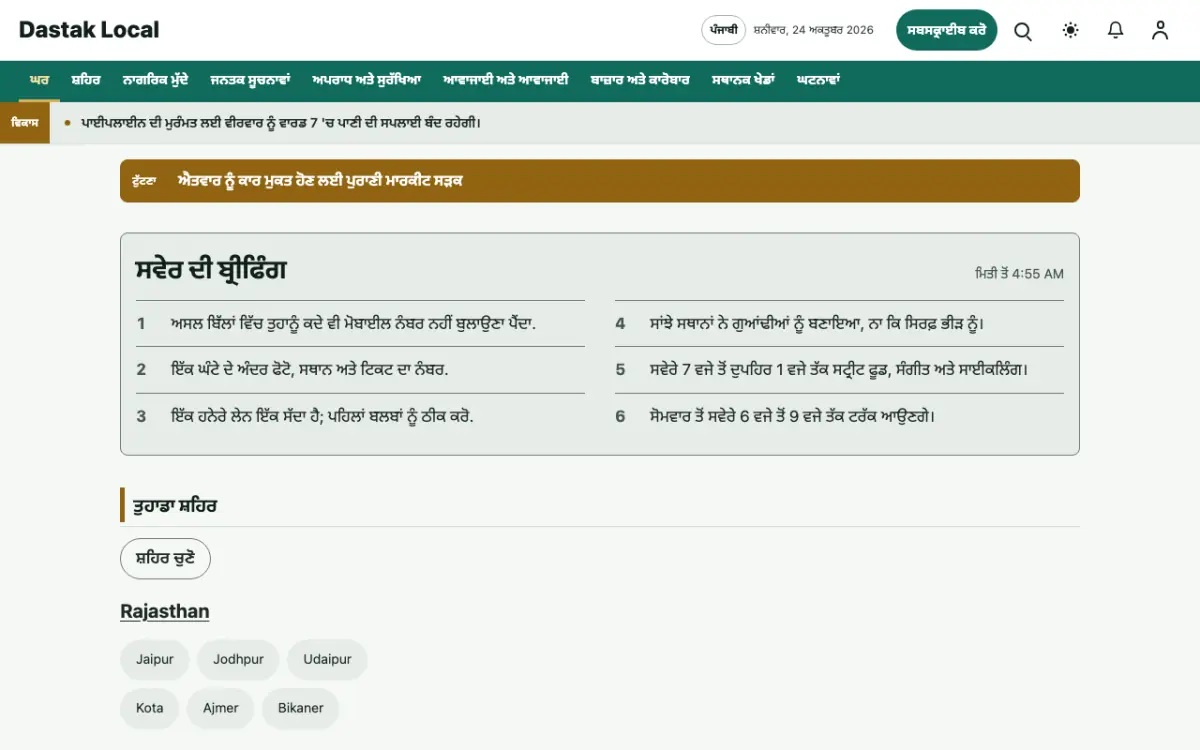Open the ਸਥਾਨਕ ਖੇਡਾਂ nav item

[743, 80]
